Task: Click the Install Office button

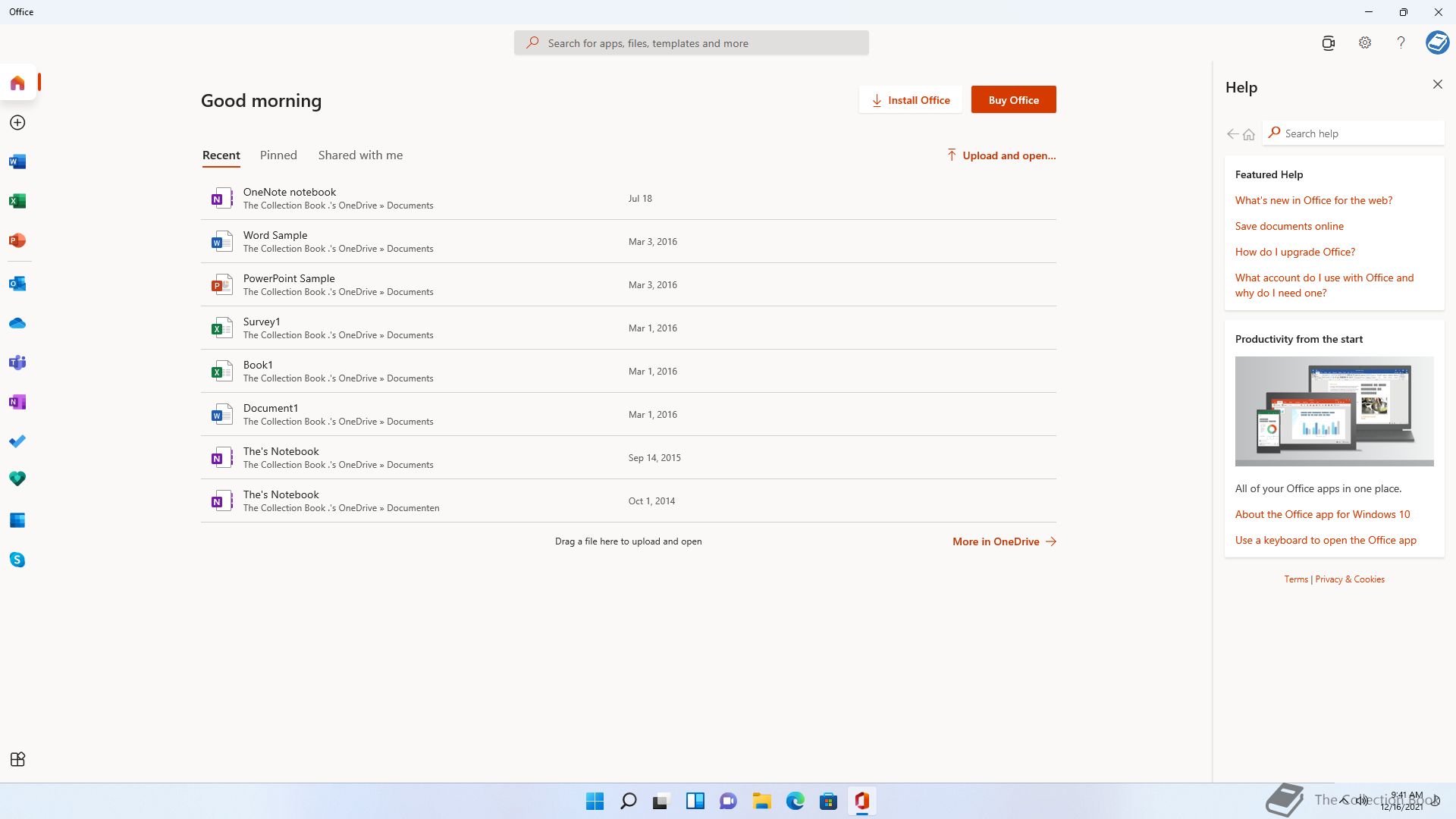Action: [910, 99]
